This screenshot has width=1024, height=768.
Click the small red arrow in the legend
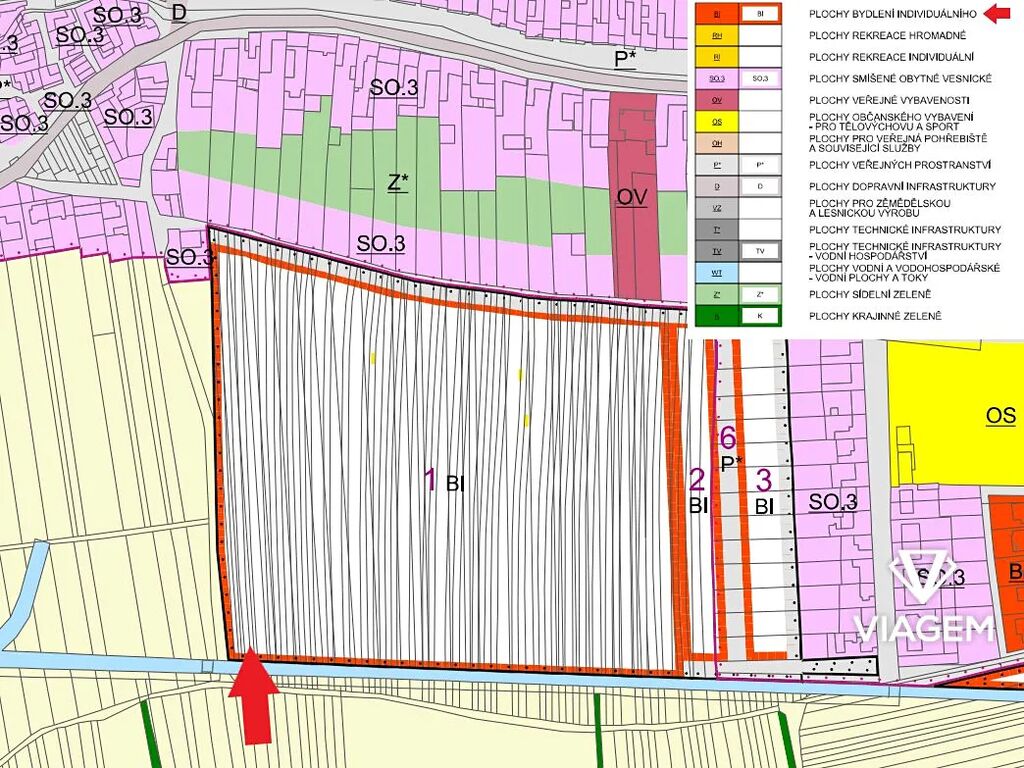point(996,13)
